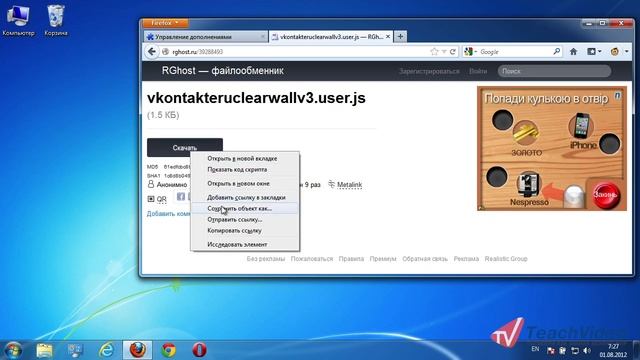Image resolution: width=640 pixels, height=360 pixels.
Task: Click the Firefox taskbar button
Action: (x=138, y=350)
